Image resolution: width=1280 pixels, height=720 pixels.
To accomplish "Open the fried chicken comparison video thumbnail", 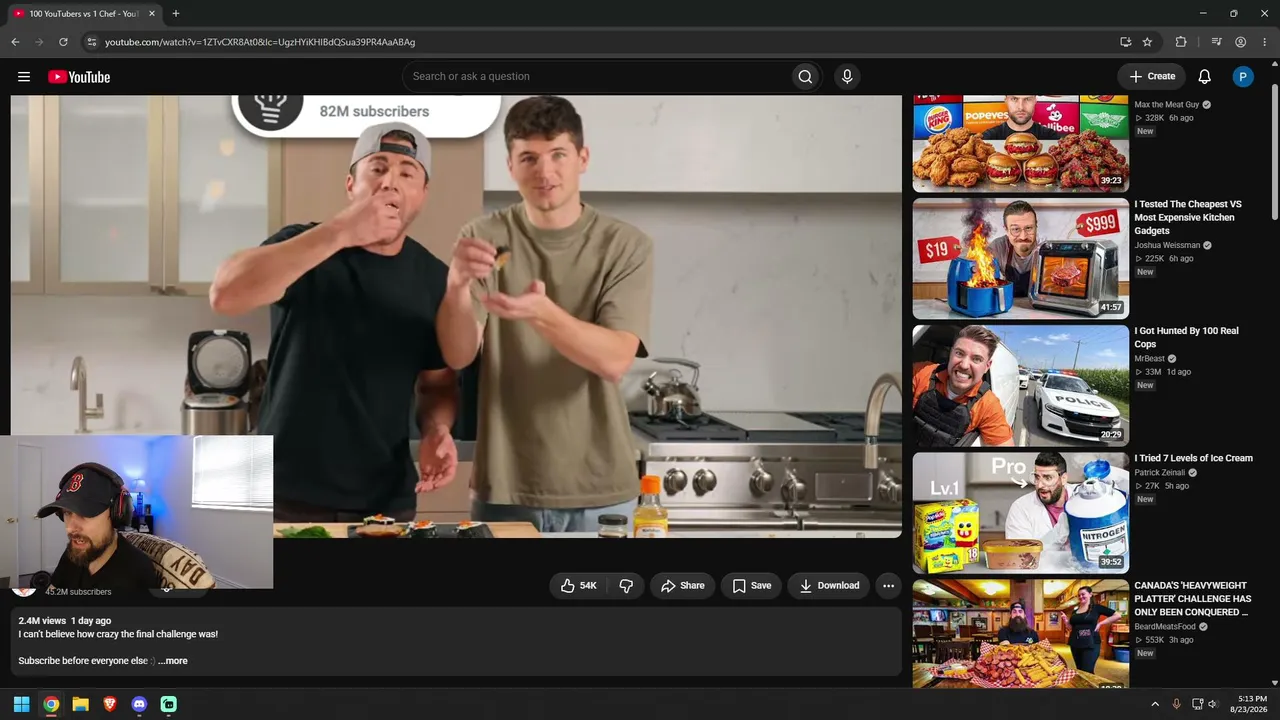I will click(x=1021, y=144).
